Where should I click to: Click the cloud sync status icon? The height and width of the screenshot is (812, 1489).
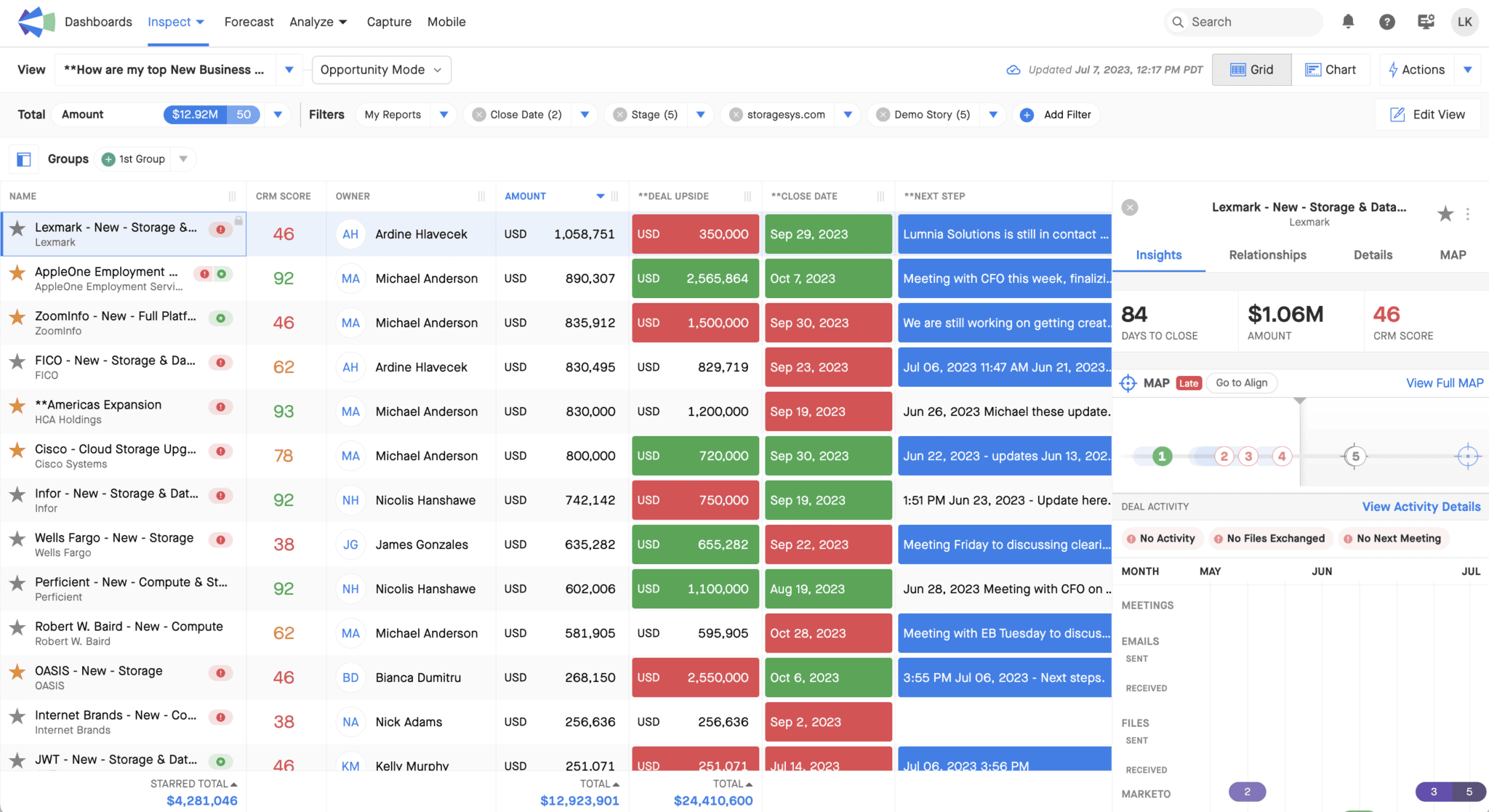pos(1013,70)
